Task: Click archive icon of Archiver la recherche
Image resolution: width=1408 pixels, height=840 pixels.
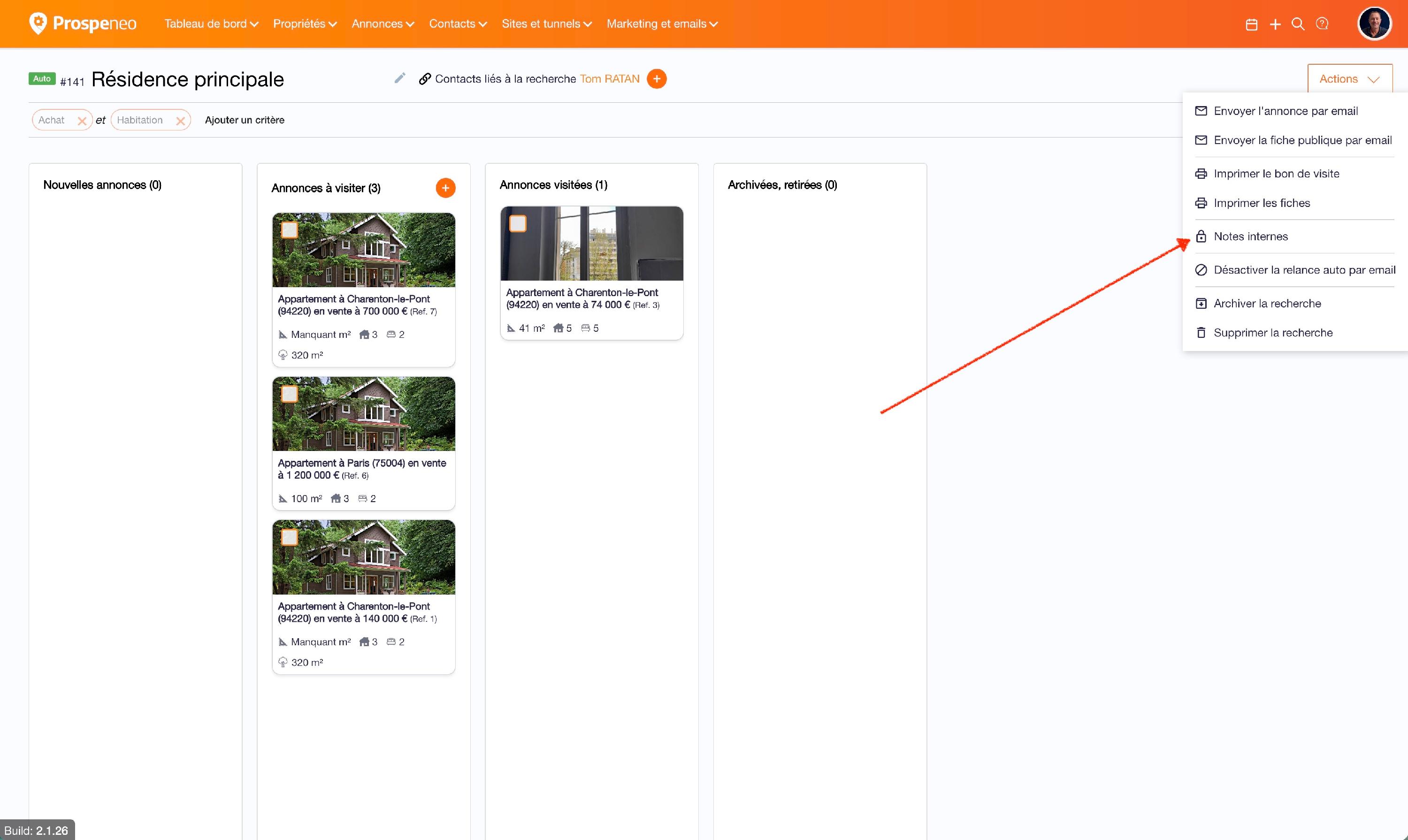Action: (x=1201, y=304)
